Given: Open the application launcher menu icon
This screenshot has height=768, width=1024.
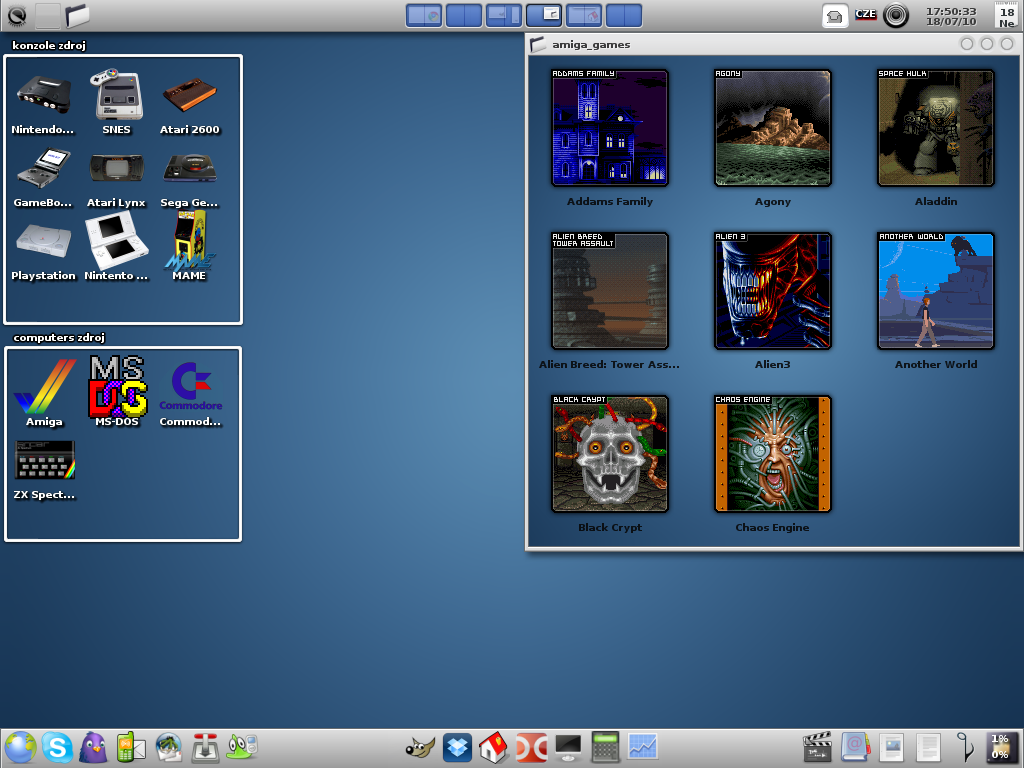Looking at the screenshot, I should 17,15.
